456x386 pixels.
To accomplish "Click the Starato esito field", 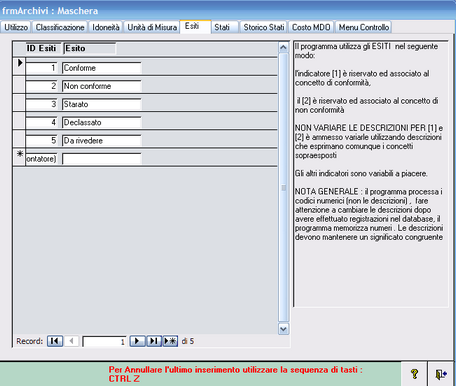I will pos(102,104).
